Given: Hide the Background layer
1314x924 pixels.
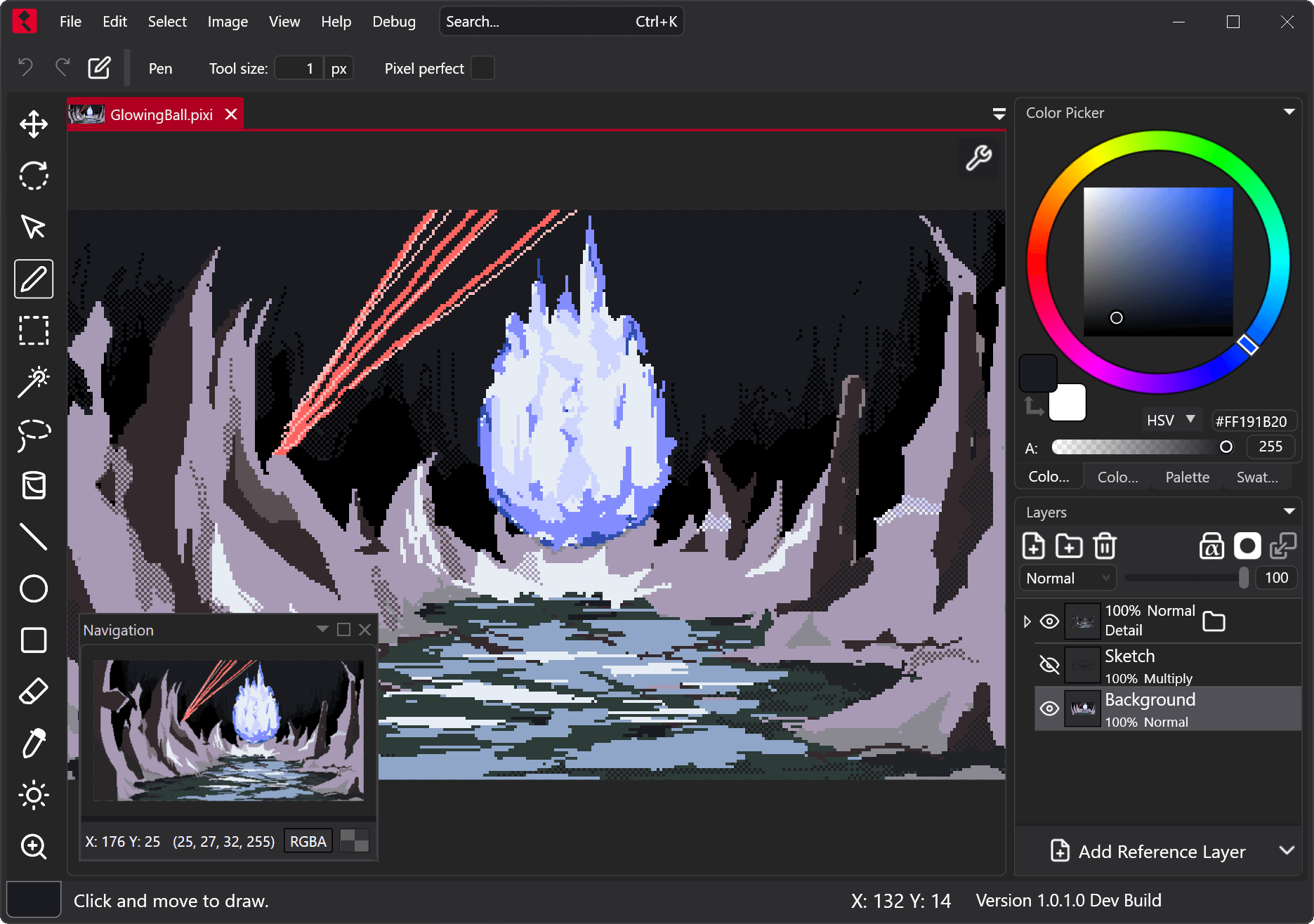Looking at the screenshot, I should pos(1049,708).
